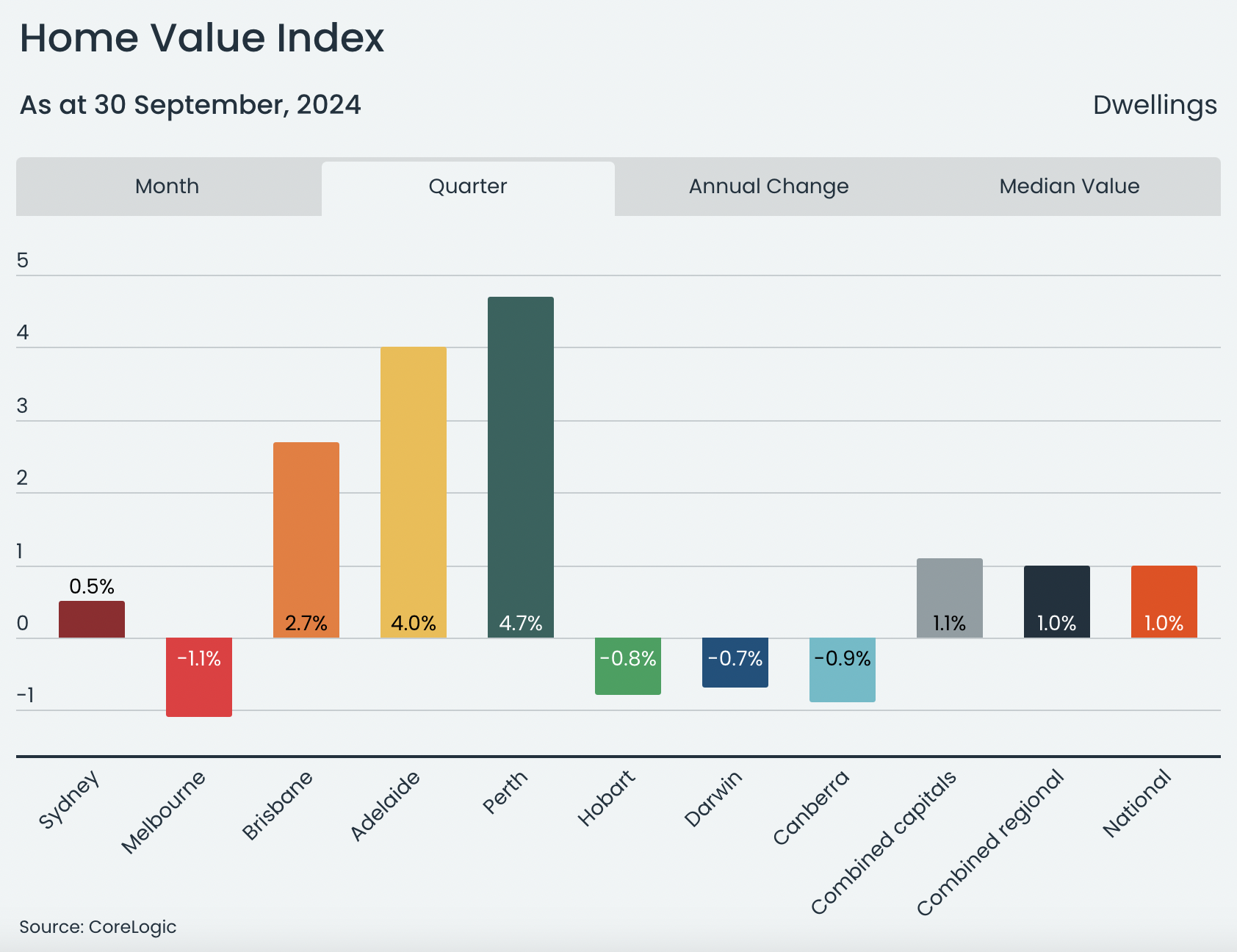1237x952 pixels.
Task: Show the Median Value tab
Action: [x=1069, y=187]
